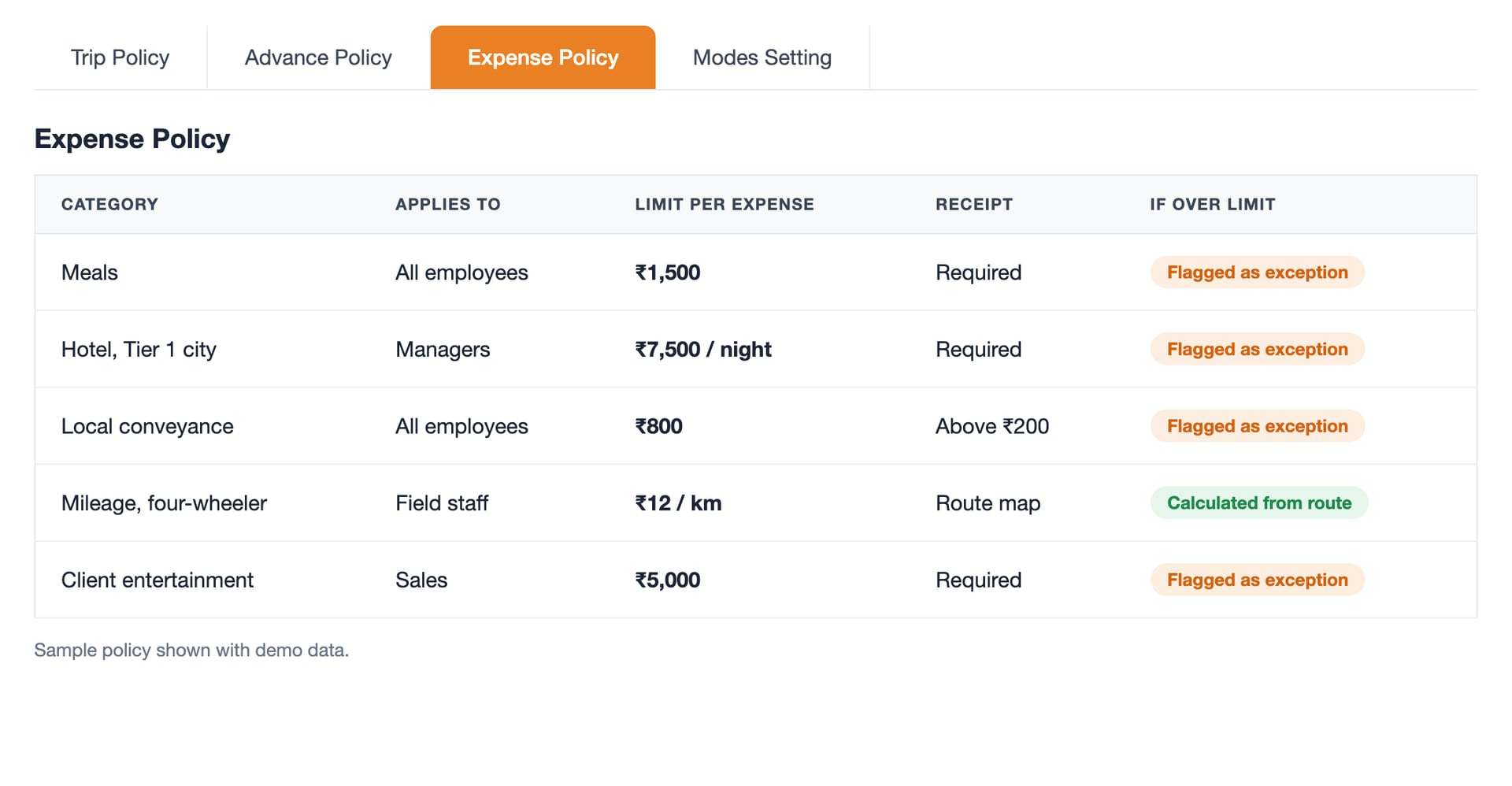Click Required in Client entertainment row
Viewport: 1512px width, 786px height.
[978, 580]
